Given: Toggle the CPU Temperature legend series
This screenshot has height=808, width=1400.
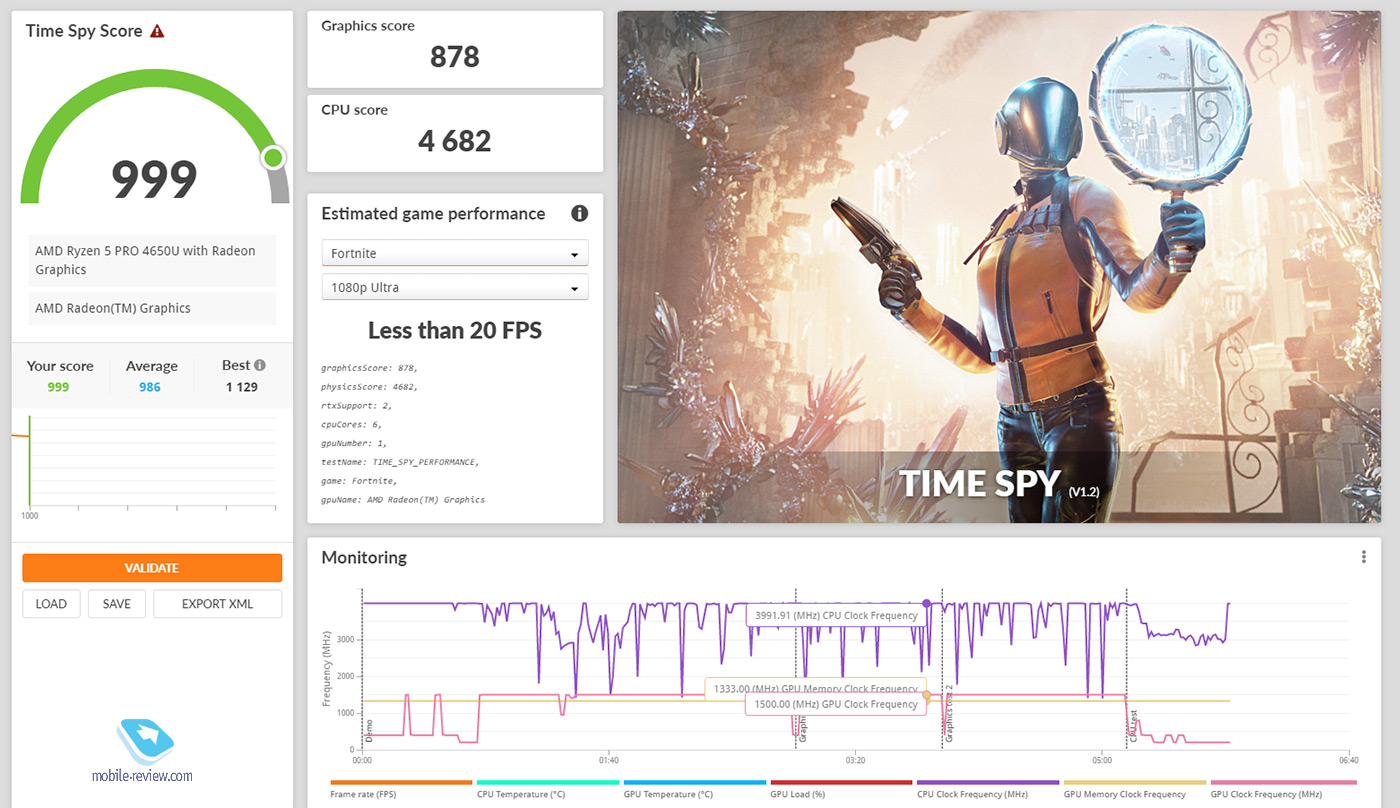Looking at the screenshot, I should pyautogui.click(x=547, y=788).
